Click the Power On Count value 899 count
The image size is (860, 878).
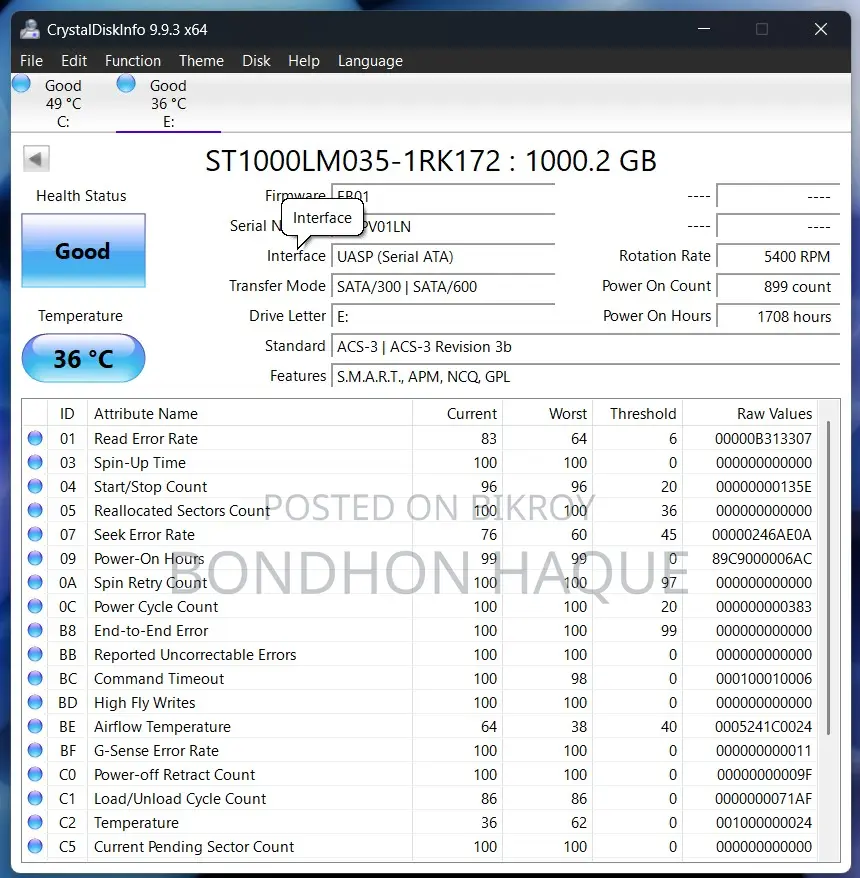click(778, 287)
